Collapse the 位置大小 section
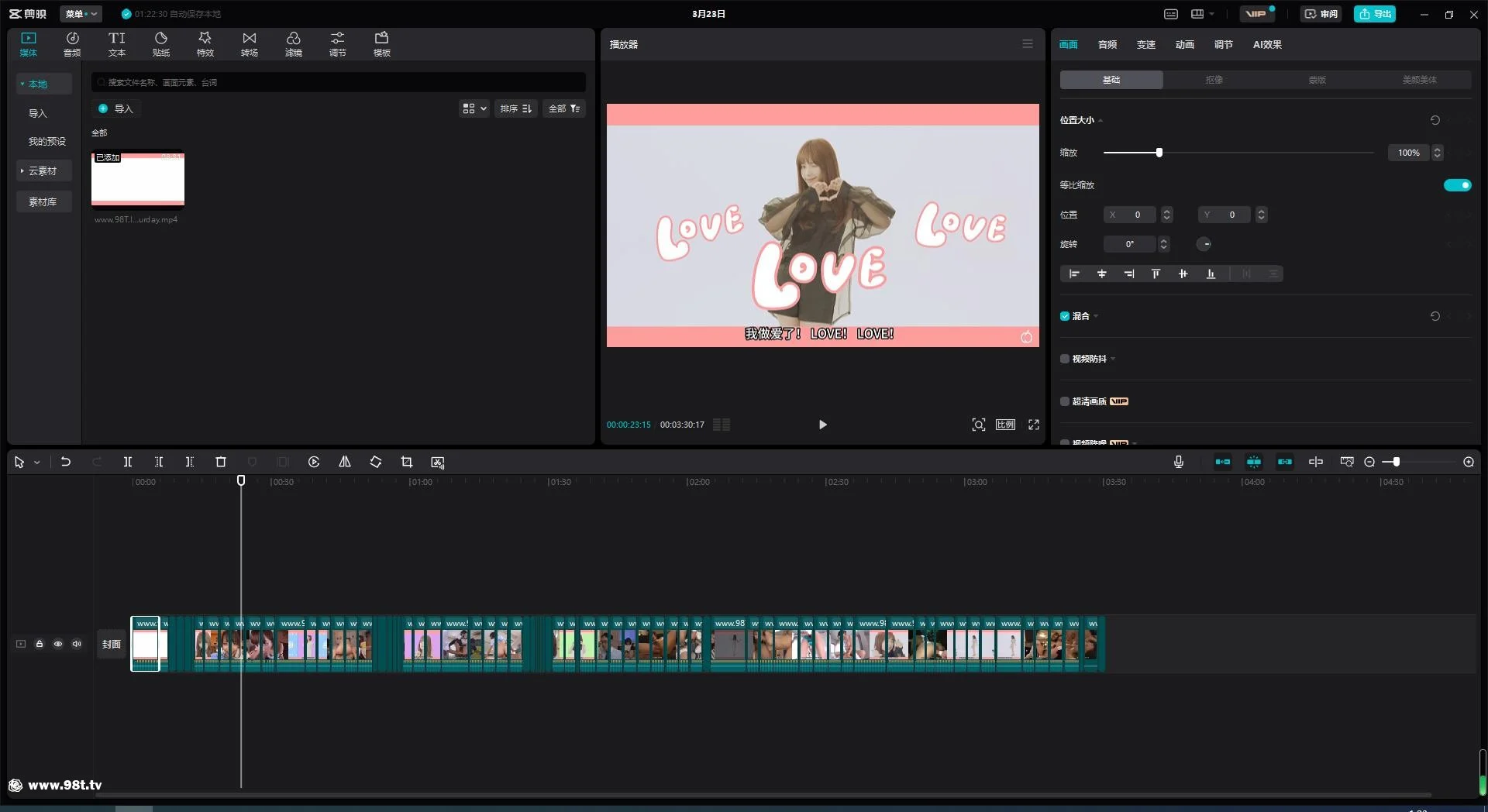This screenshot has height=812, width=1488. pos(1100,120)
